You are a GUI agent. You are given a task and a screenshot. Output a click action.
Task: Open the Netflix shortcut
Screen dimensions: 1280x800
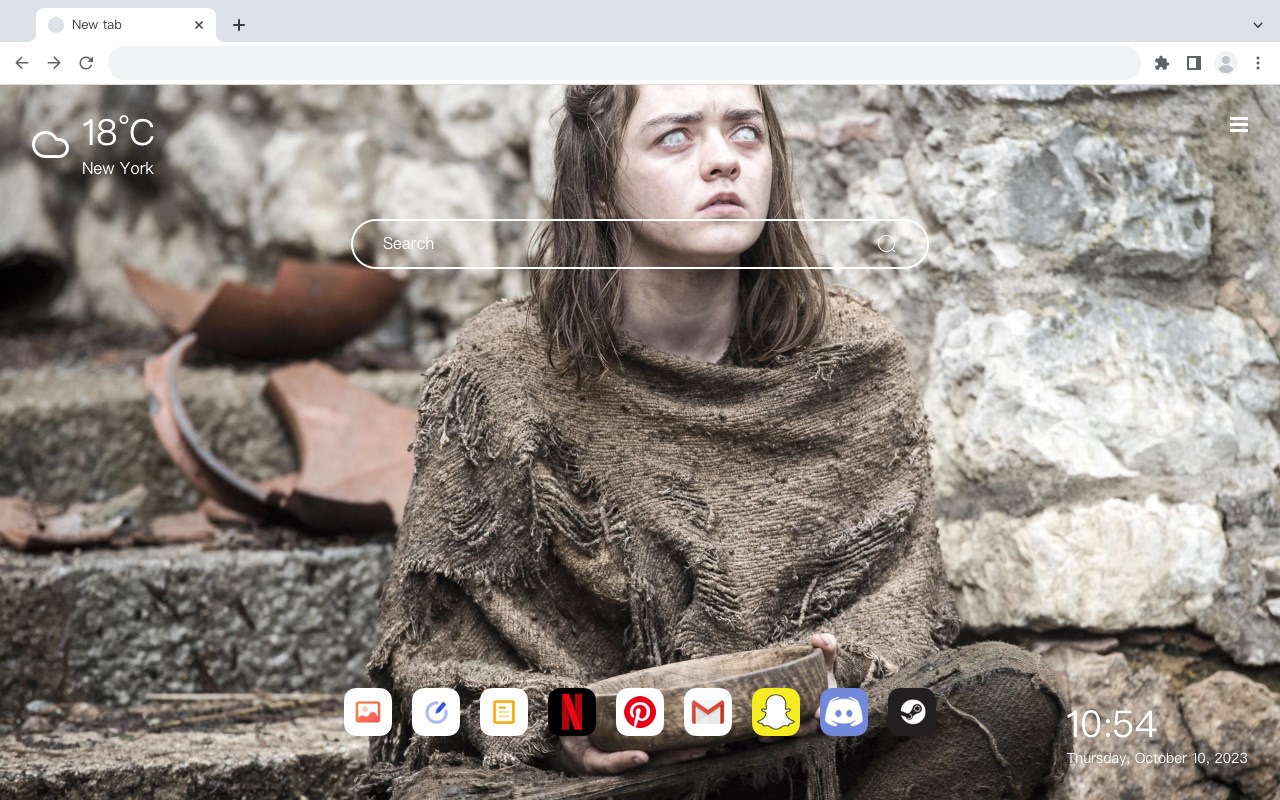click(x=572, y=712)
